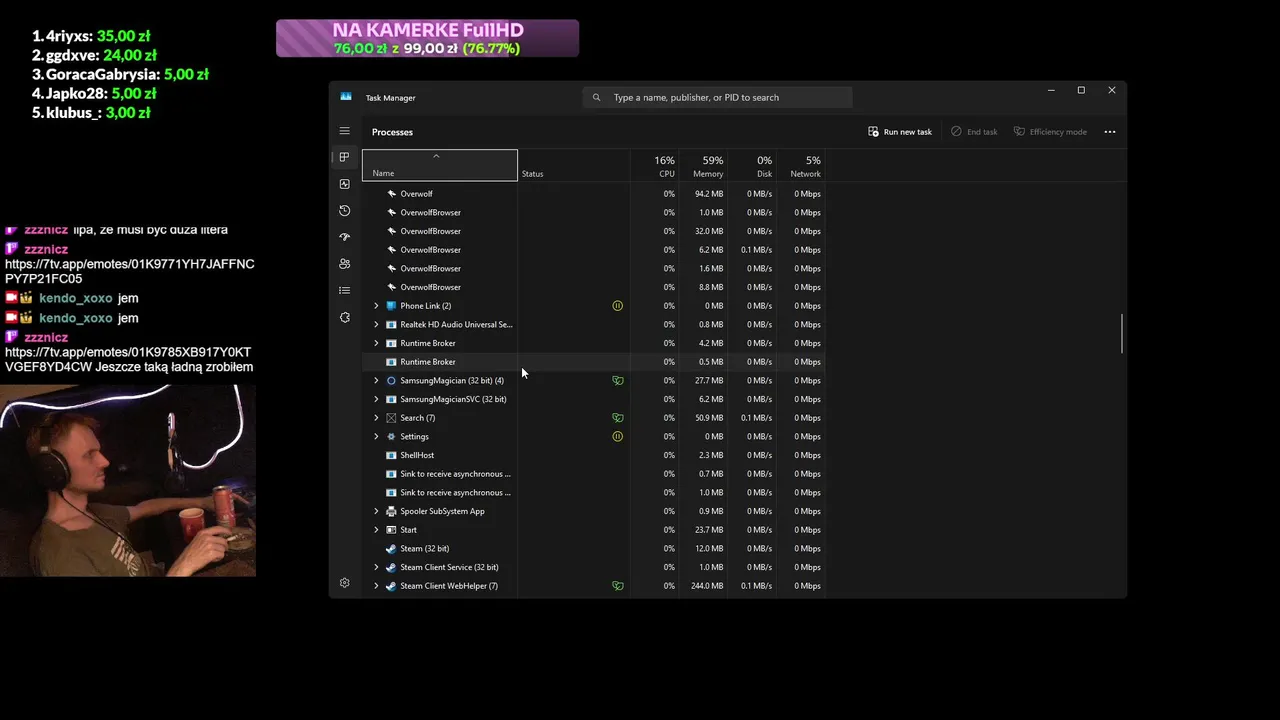Click the efficiency leaf icon for Steam Client WebHelper
The width and height of the screenshot is (1280, 720).
pos(617,586)
